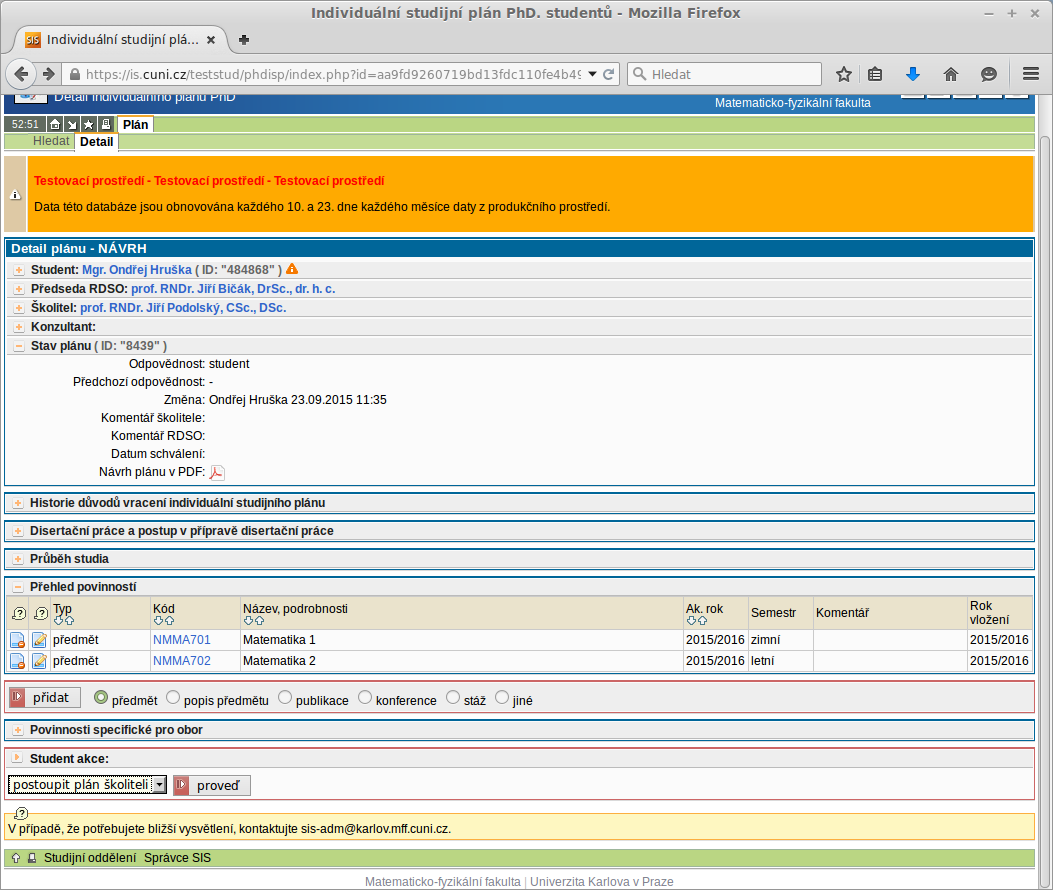Sort Ak. rok column descending with down arrow
Viewport: 1053px width, 890px height.
tap(691, 621)
